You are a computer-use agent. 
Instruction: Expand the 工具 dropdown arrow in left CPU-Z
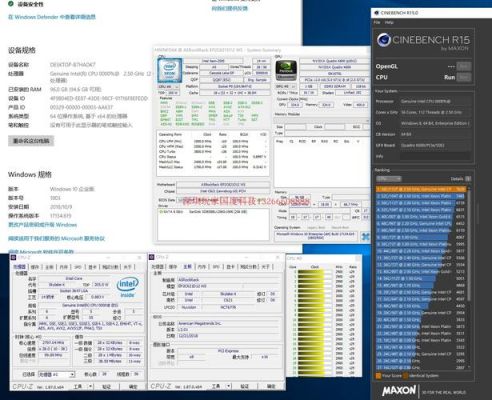coord(90,386)
